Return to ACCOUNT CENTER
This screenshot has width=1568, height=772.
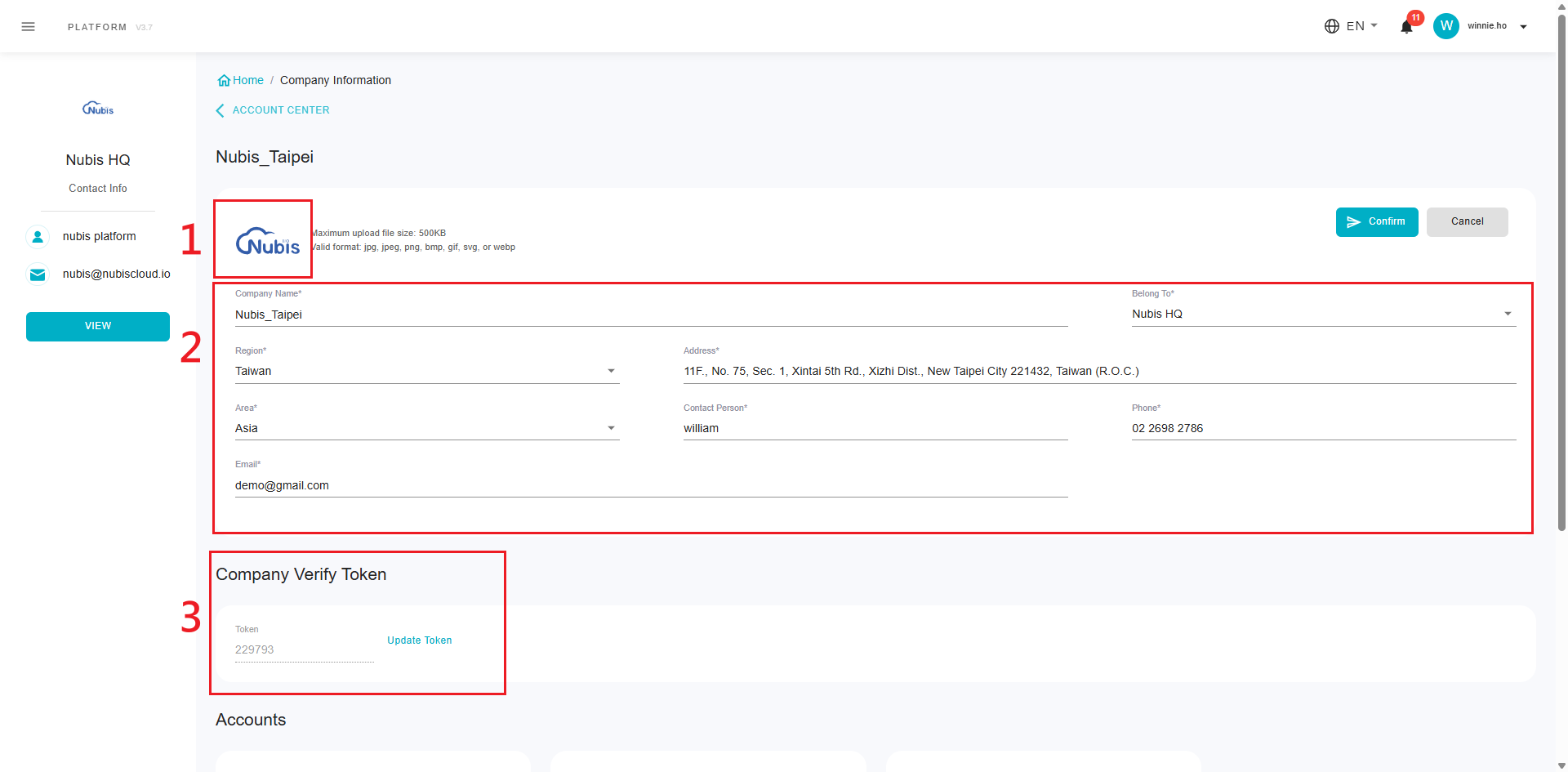pyautogui.click(x=281, y=110)
